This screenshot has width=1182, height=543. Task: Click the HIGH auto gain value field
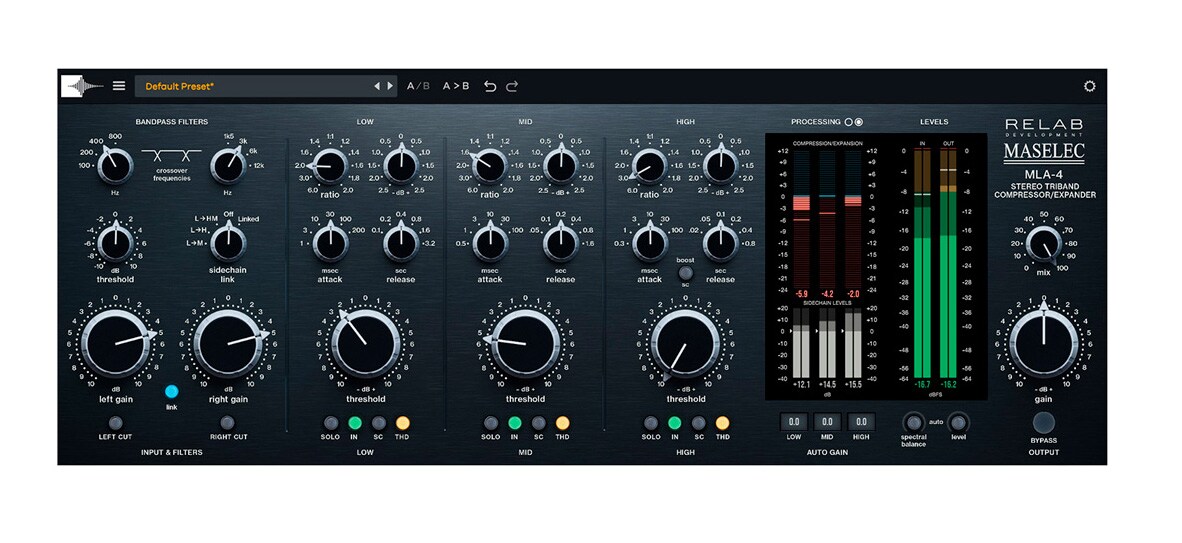point(861,422)
